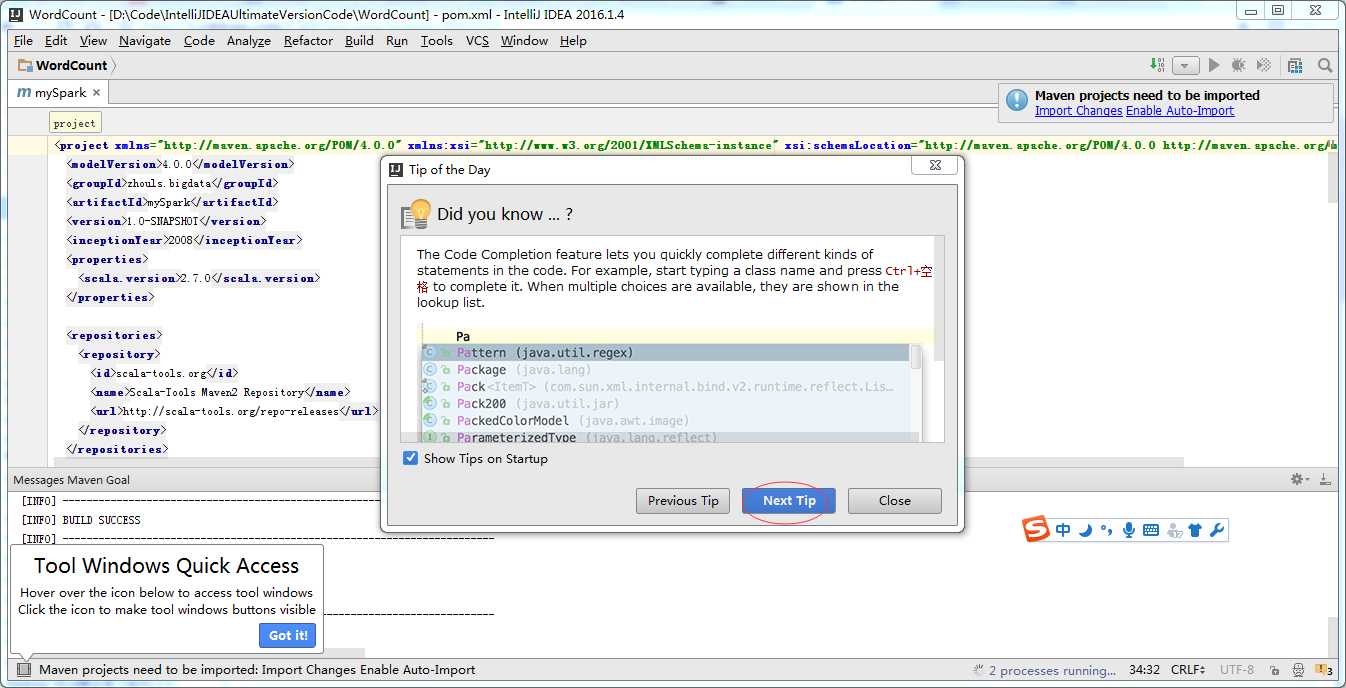Click the Sogou user account icon
The image size is (1346, 688).
pyautogui.click(x=1174, y=530)
